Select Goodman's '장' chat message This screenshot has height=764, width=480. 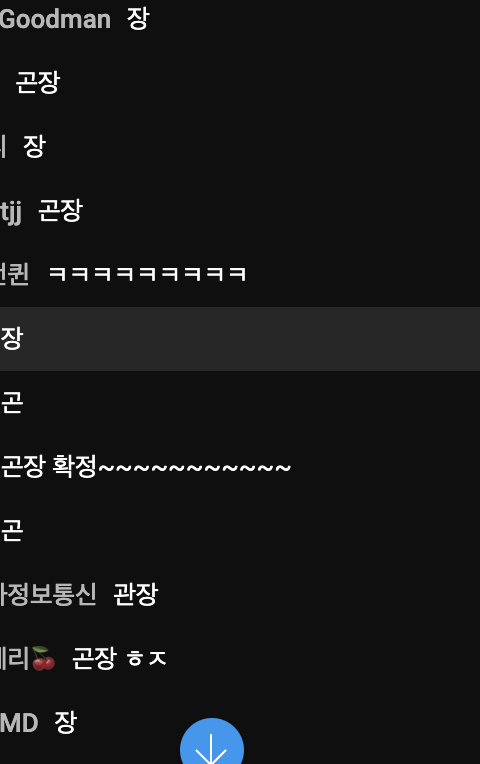(x=138, y=19)
